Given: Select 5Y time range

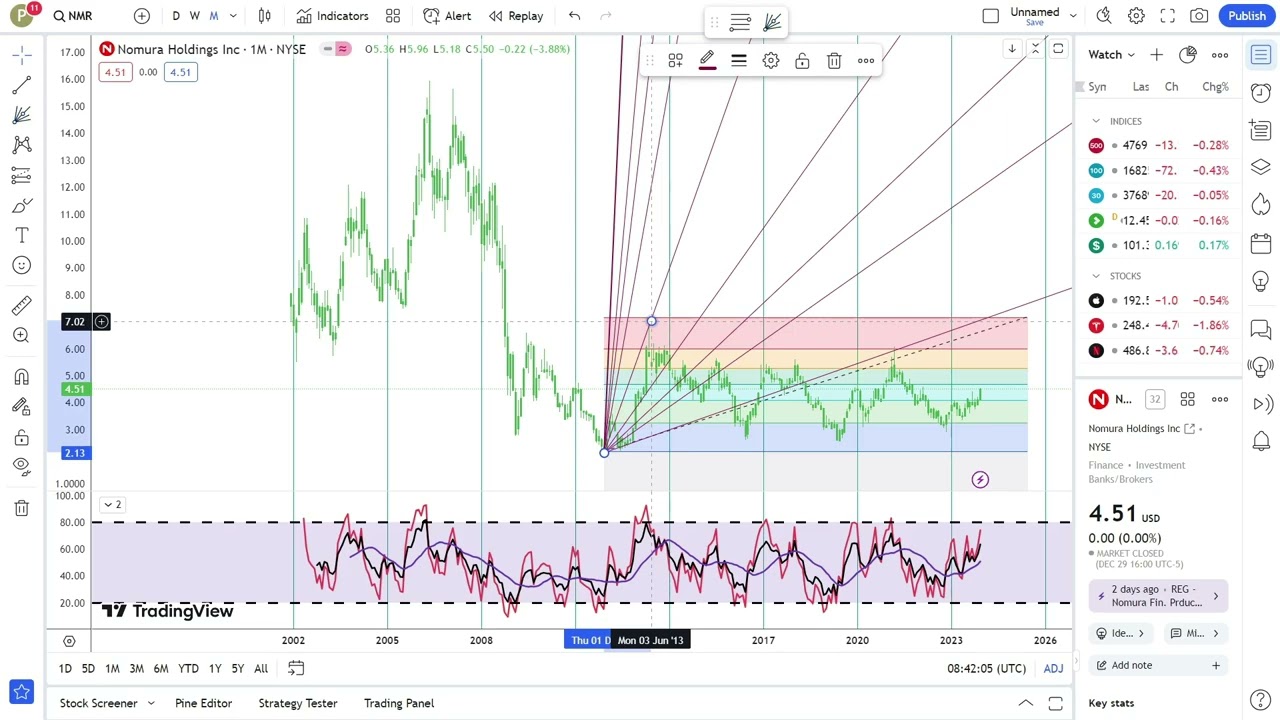Looking at the screenshot, I should (237, 669).
